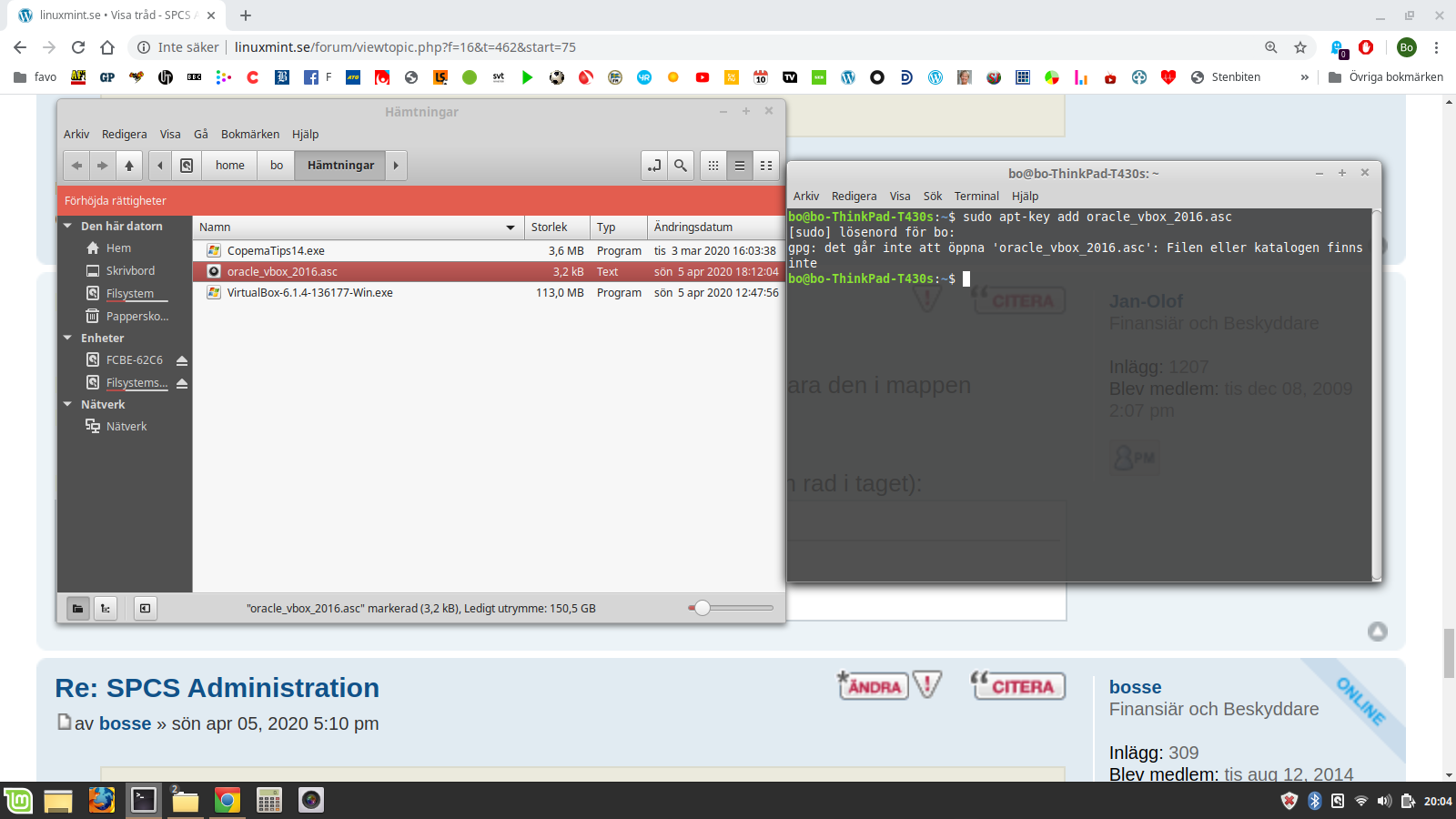Switch to compact view in file manager

(x=766, y=166)
